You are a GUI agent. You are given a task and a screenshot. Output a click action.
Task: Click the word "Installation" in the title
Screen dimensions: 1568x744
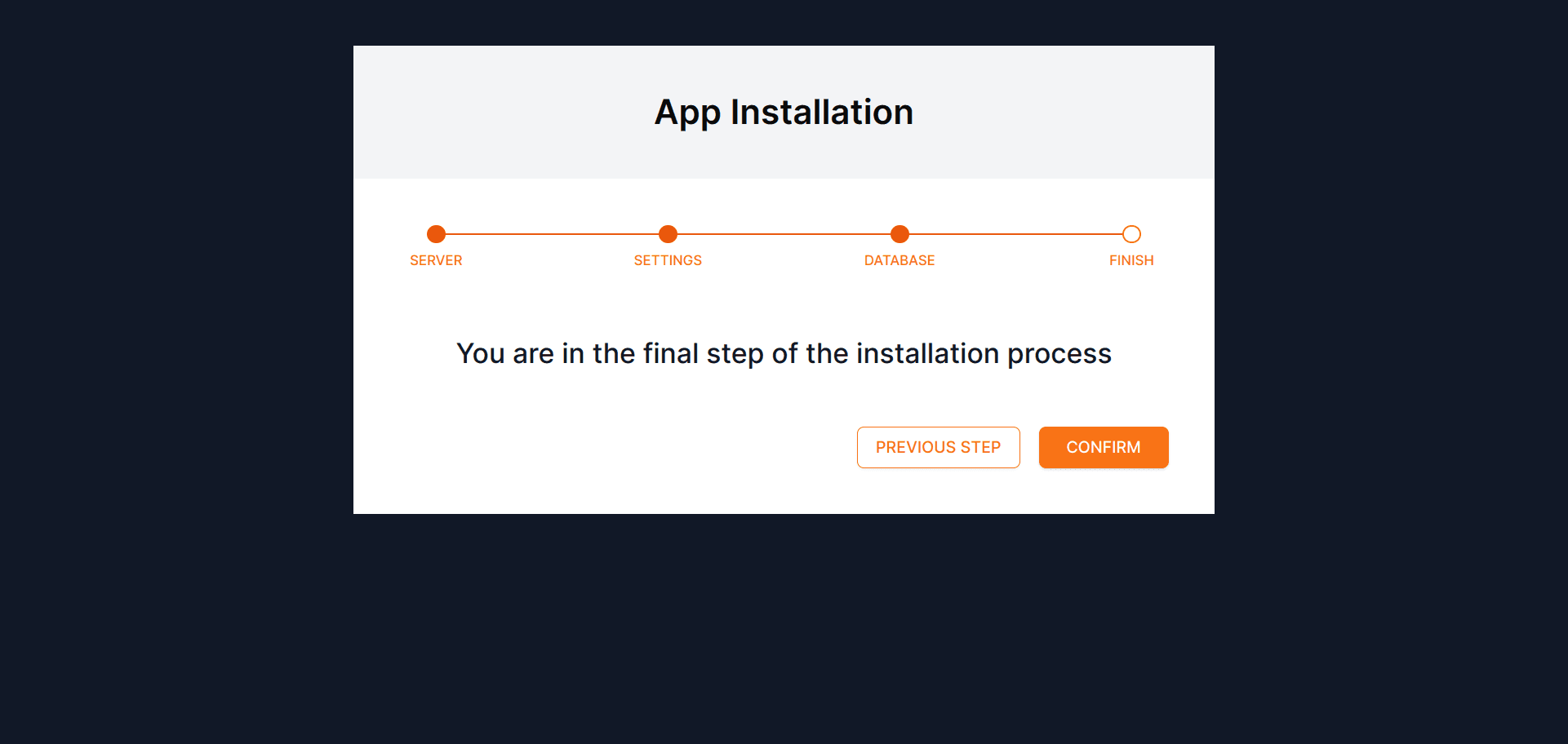(x=821, y=112)
